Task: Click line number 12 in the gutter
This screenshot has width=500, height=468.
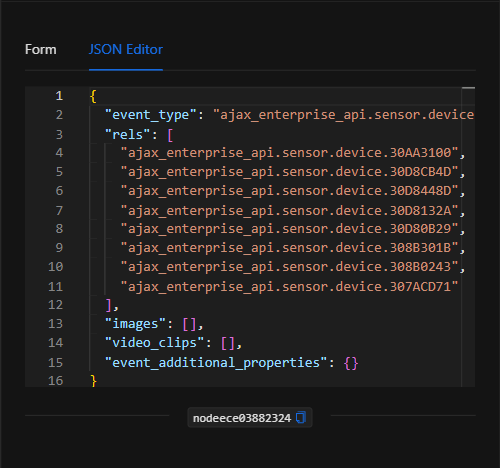Action: coord(55,305)
